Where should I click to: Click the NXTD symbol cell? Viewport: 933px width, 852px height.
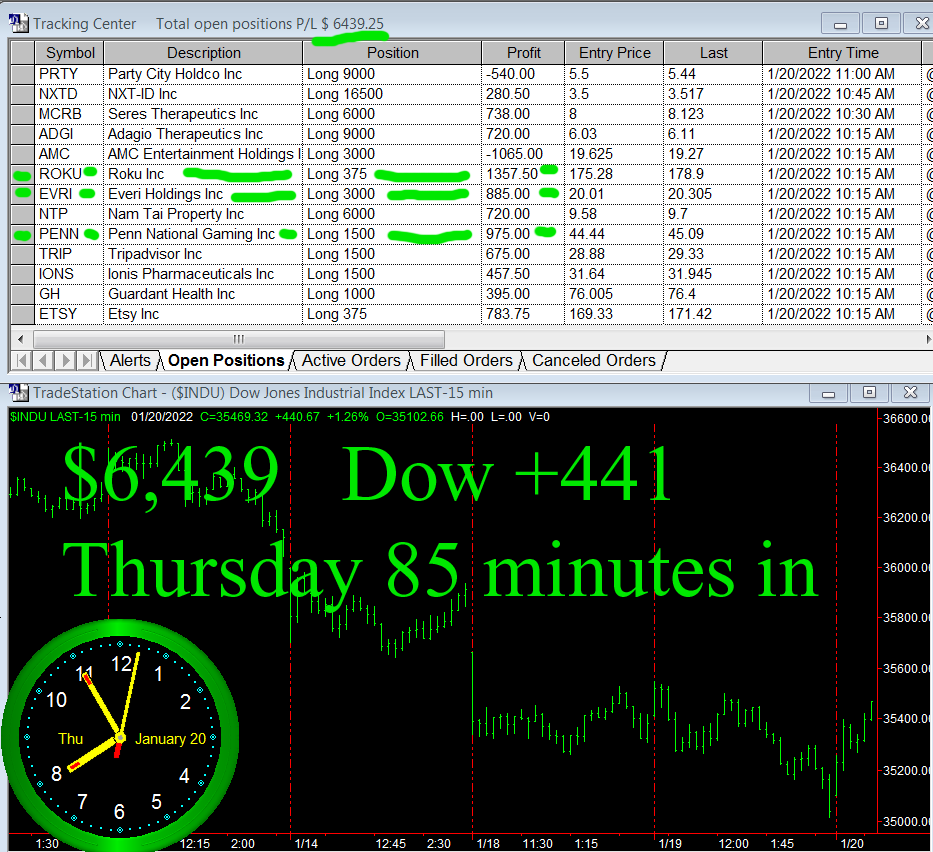pyautogui.click(x=69, y=94)
